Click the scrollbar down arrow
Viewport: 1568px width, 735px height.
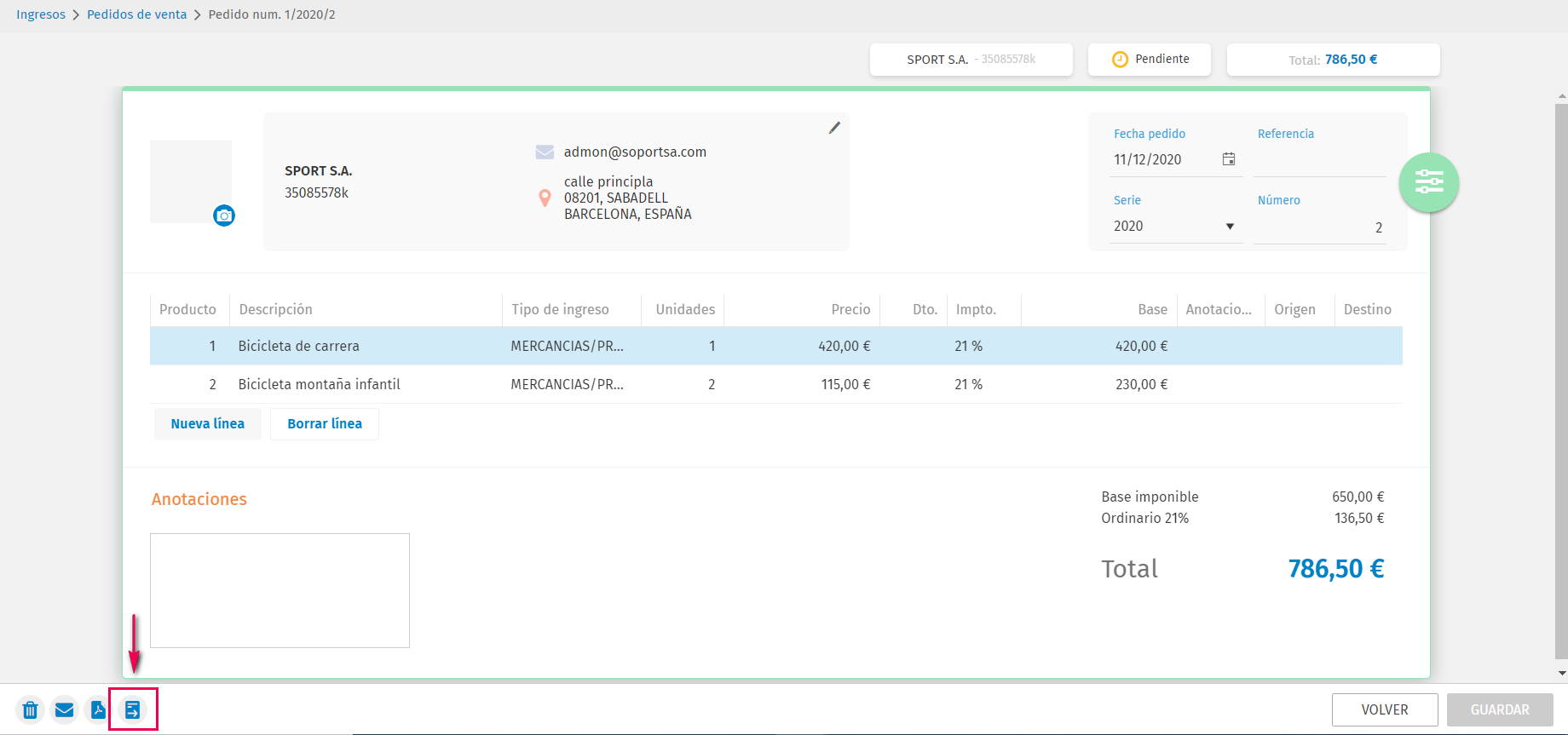1561,673
